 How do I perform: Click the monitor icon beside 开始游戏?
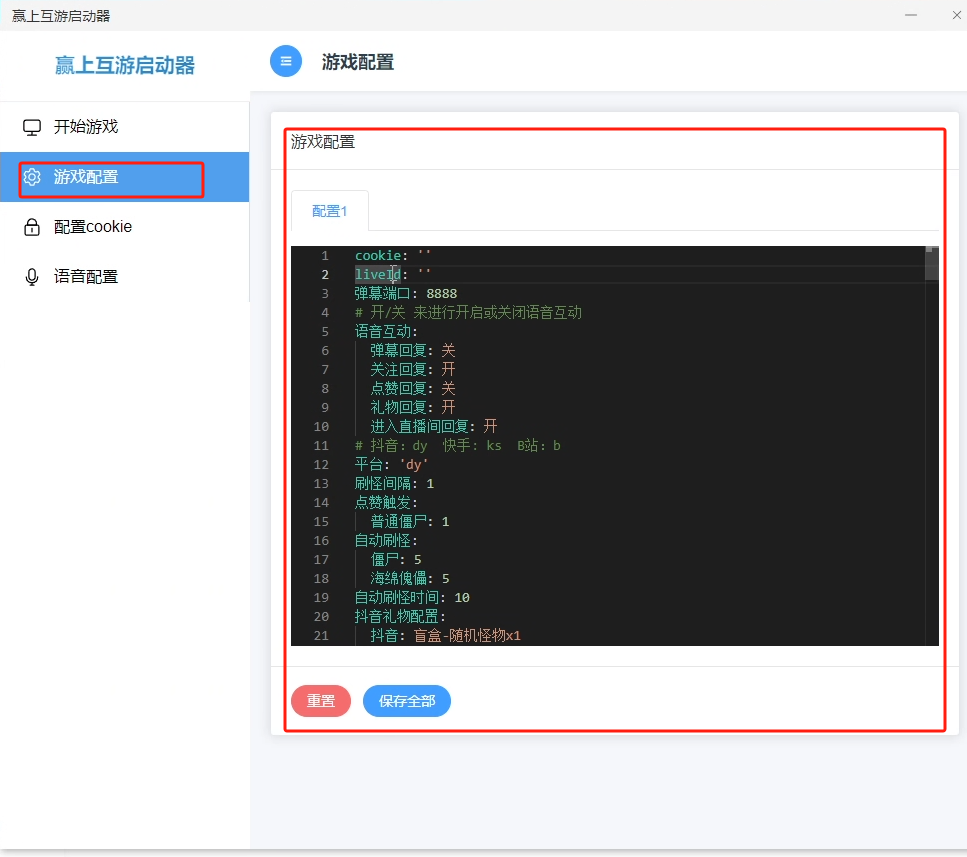pyautogui.click(x=32, y=127)
